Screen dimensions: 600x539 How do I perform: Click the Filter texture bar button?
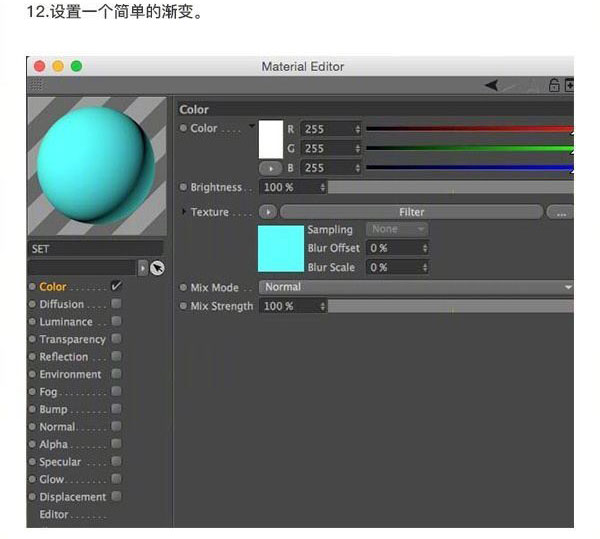click(411, 212)
